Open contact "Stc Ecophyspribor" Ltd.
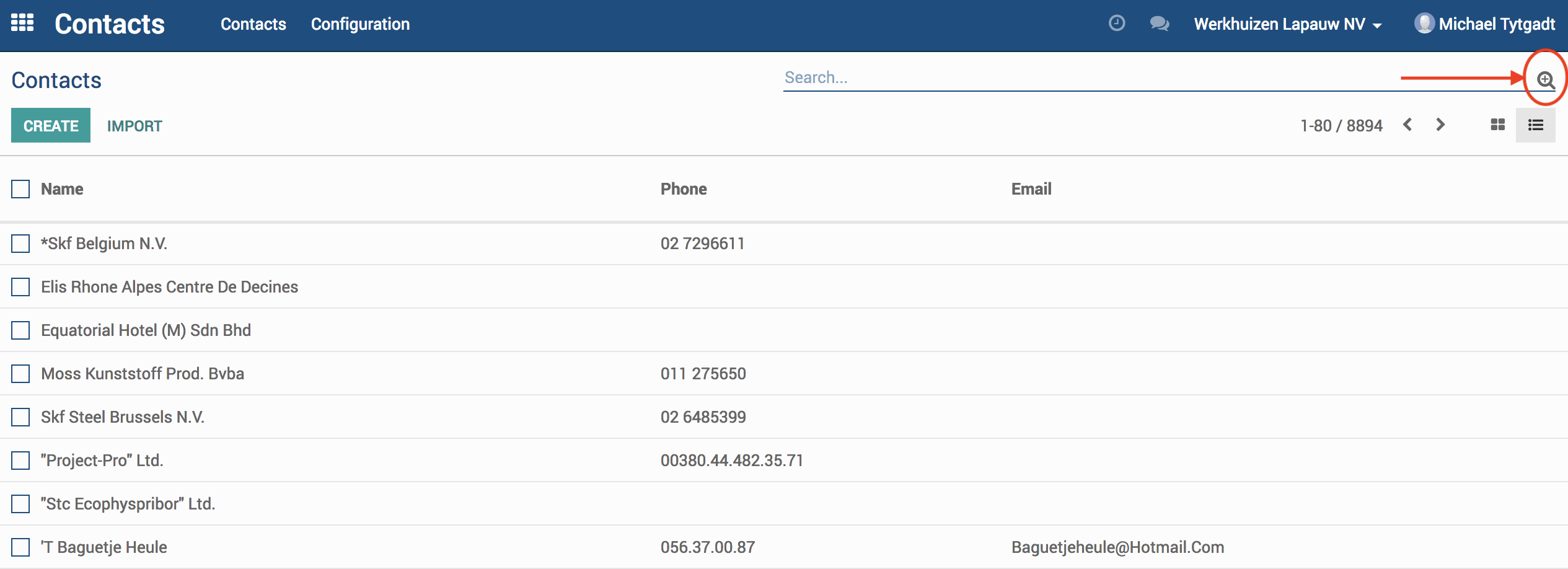Screen dimensions: 1568x569 pos(128,504)
